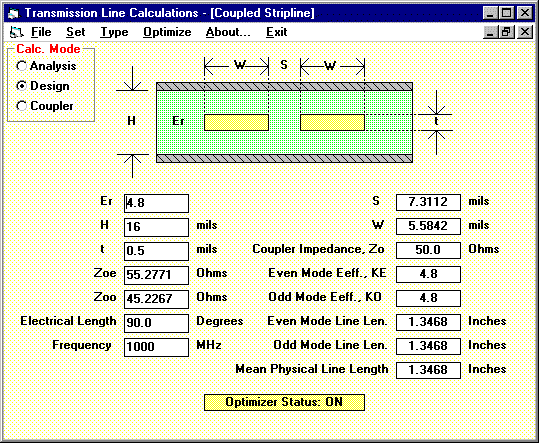
Task: Click the Coupler Impedance Zo field showing 50.0
Action: [428, 250]
